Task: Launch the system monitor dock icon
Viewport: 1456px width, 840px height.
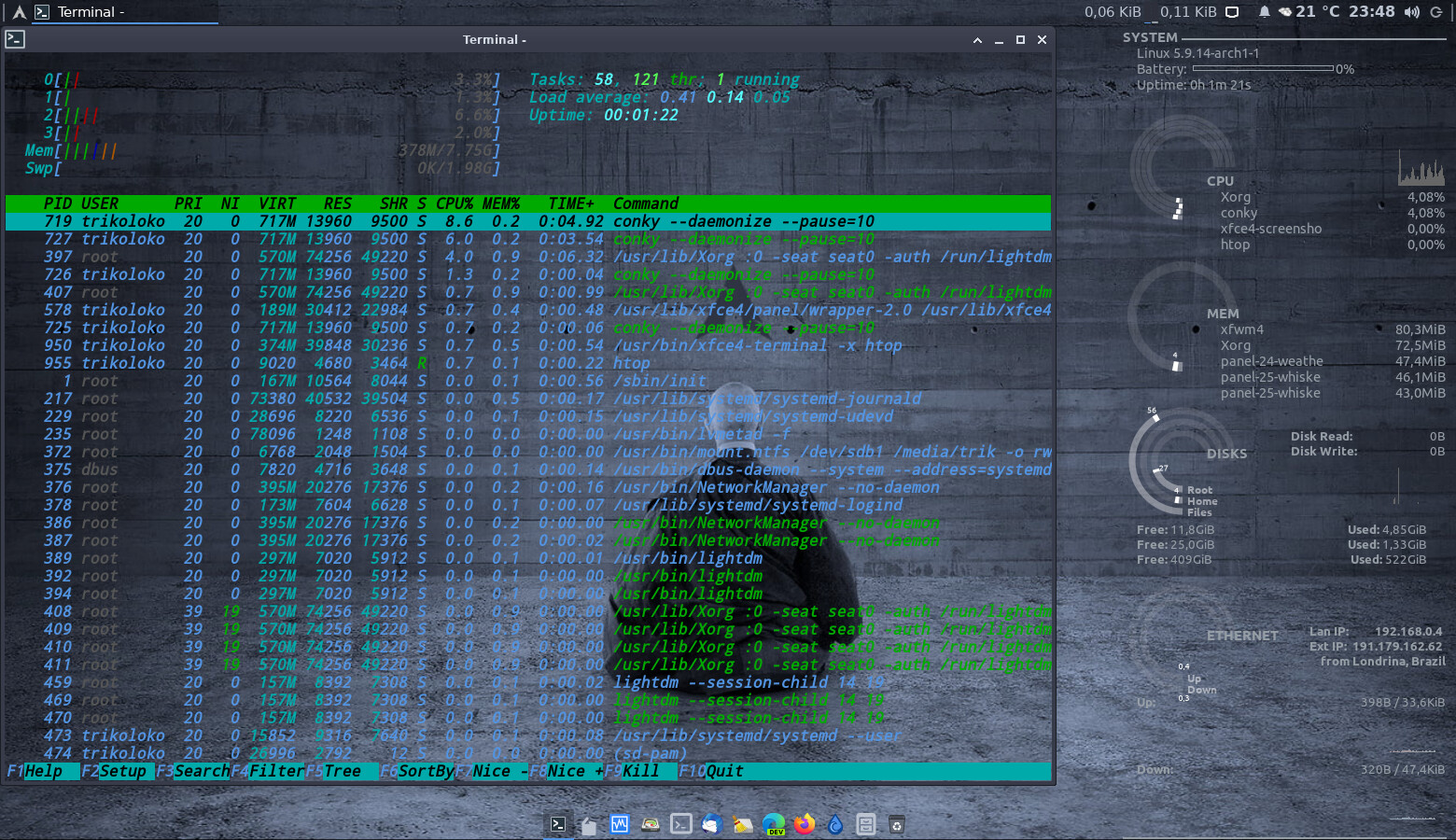Action: [620, 824]
